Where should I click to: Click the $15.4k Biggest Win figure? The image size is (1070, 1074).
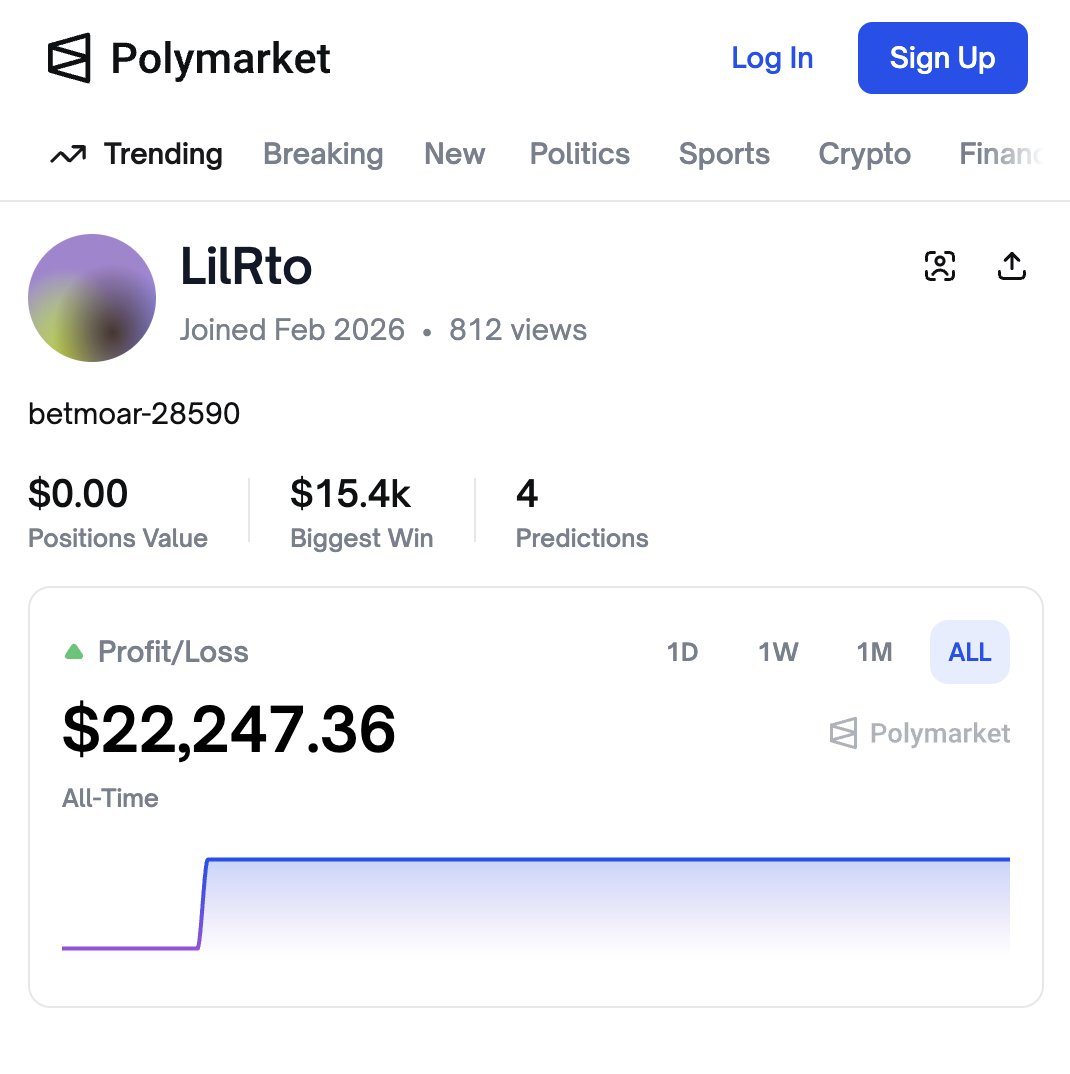click(x=350, y=493)
